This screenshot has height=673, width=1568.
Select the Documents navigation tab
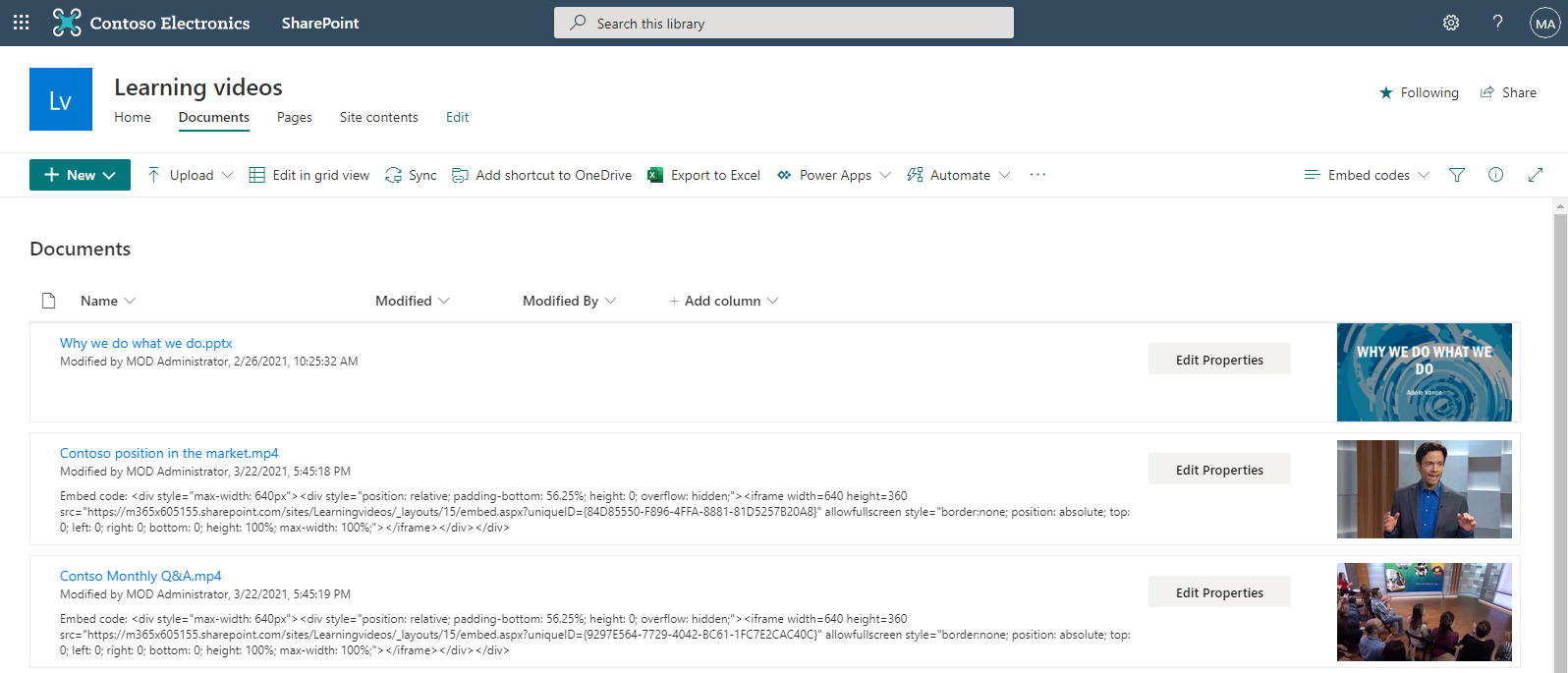(214, 117)
